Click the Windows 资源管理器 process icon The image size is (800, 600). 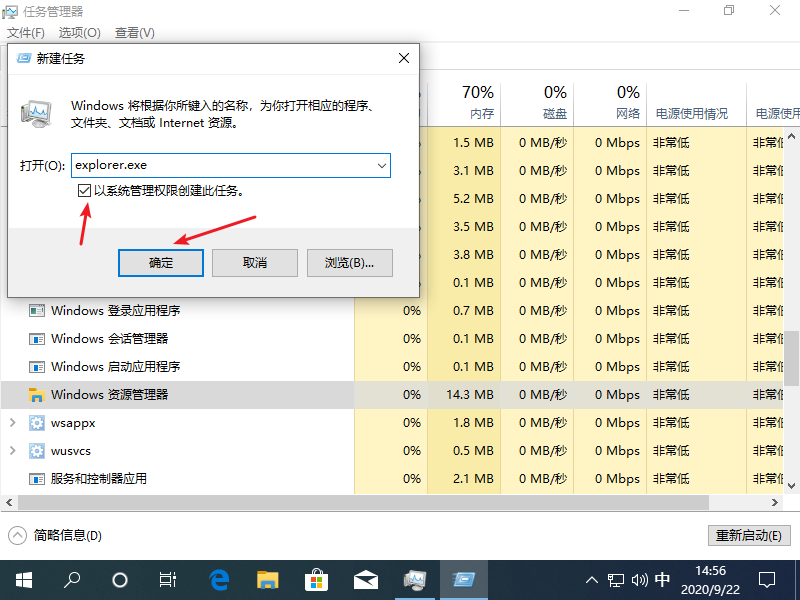pos(38,394)
